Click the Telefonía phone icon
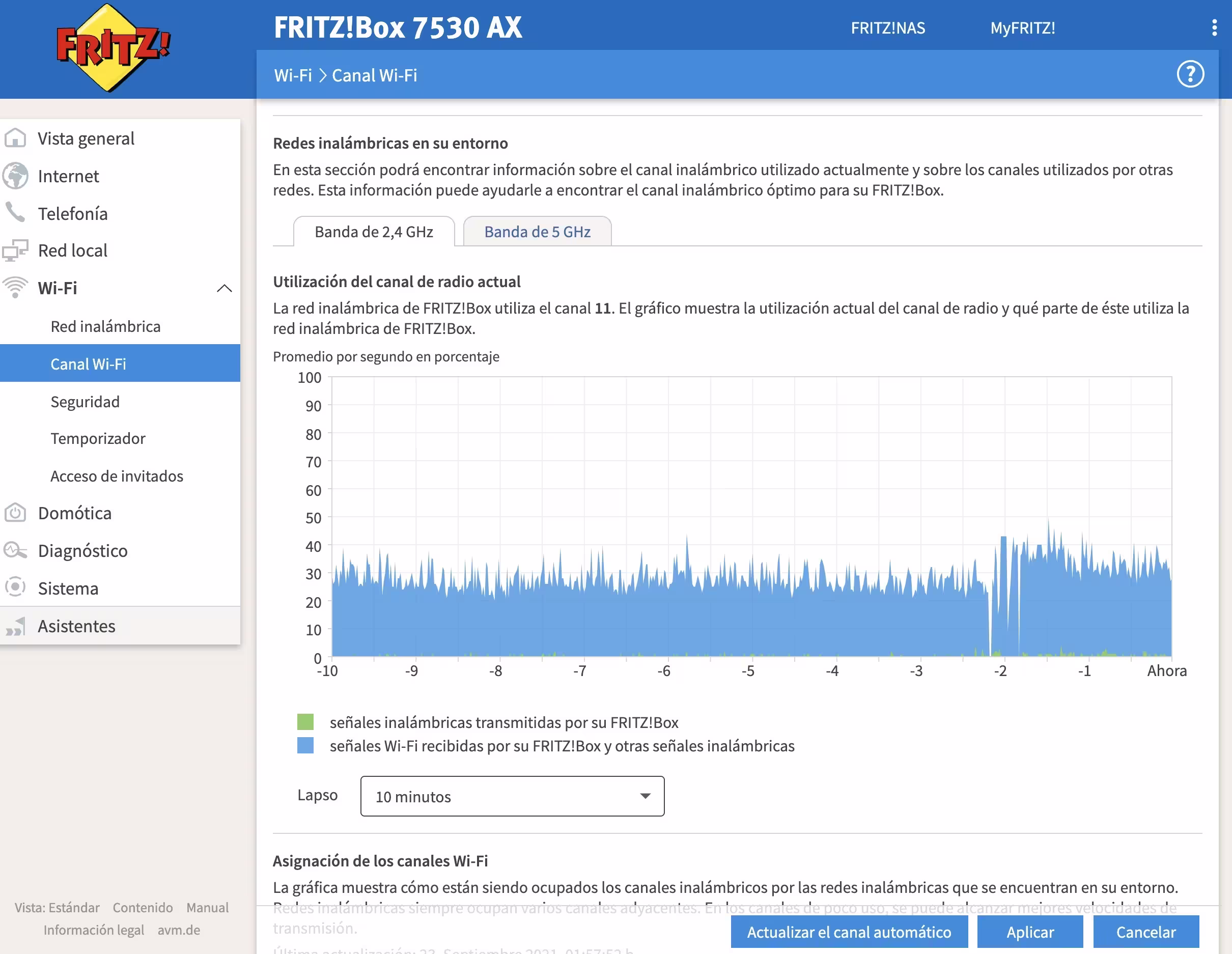 pyautogui.click(x=15, y=213)
